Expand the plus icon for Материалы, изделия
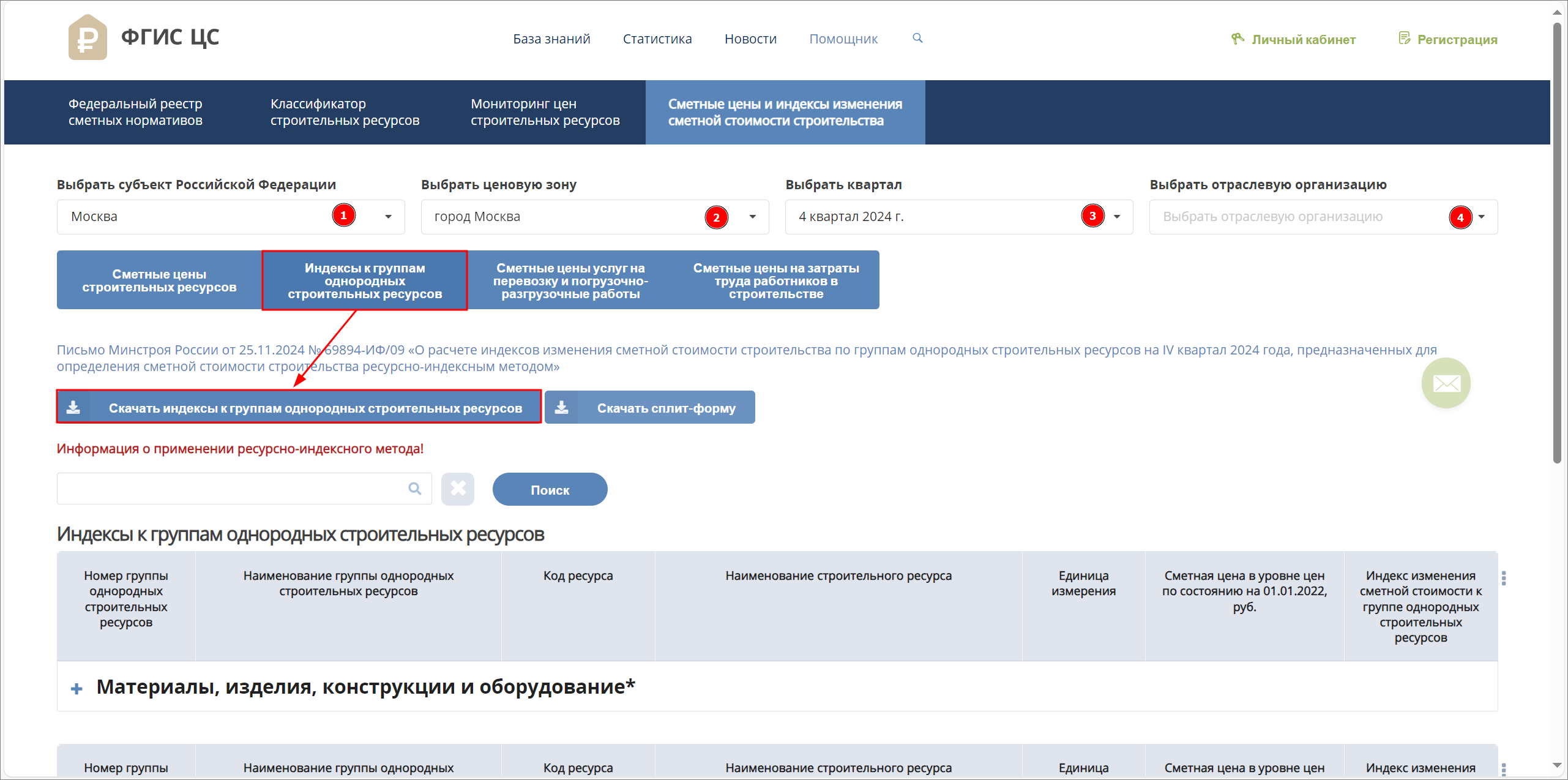The image size is (1568, 780). (77, 688)
